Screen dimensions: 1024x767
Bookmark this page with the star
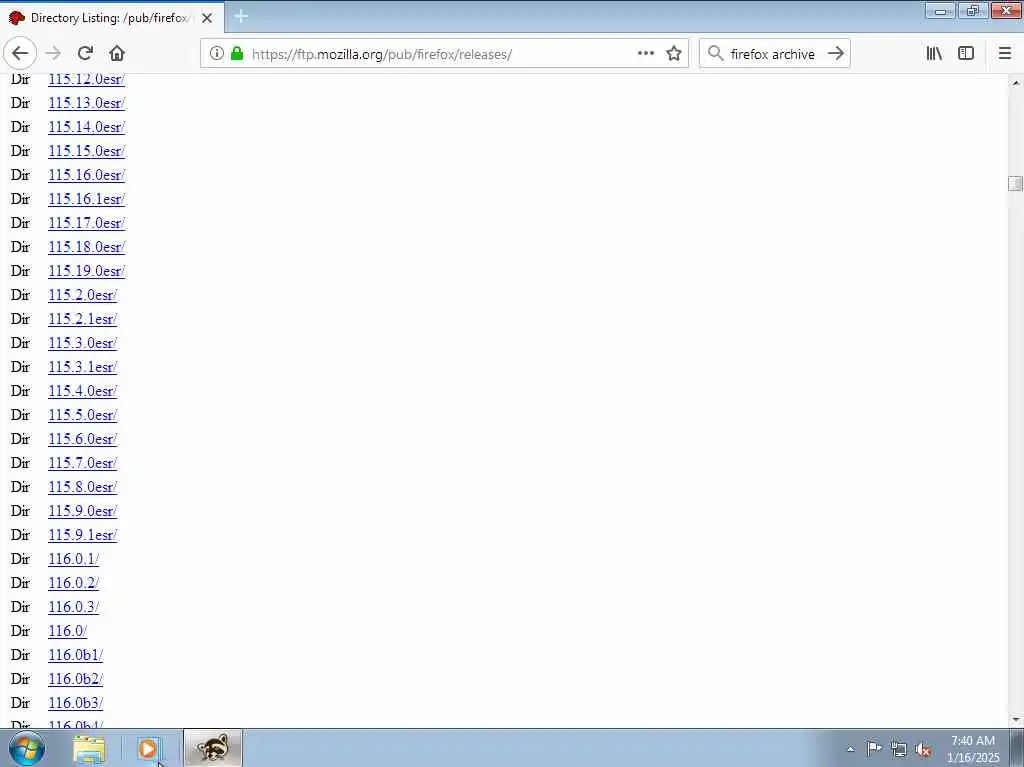[x=674, y=54]
